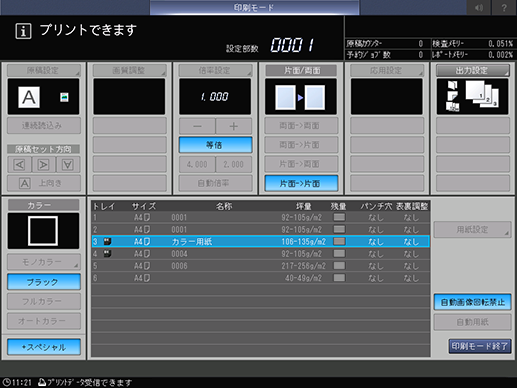
Task: Select tray 6 row 40-49g/m2
Action: (x=260, y=278)
